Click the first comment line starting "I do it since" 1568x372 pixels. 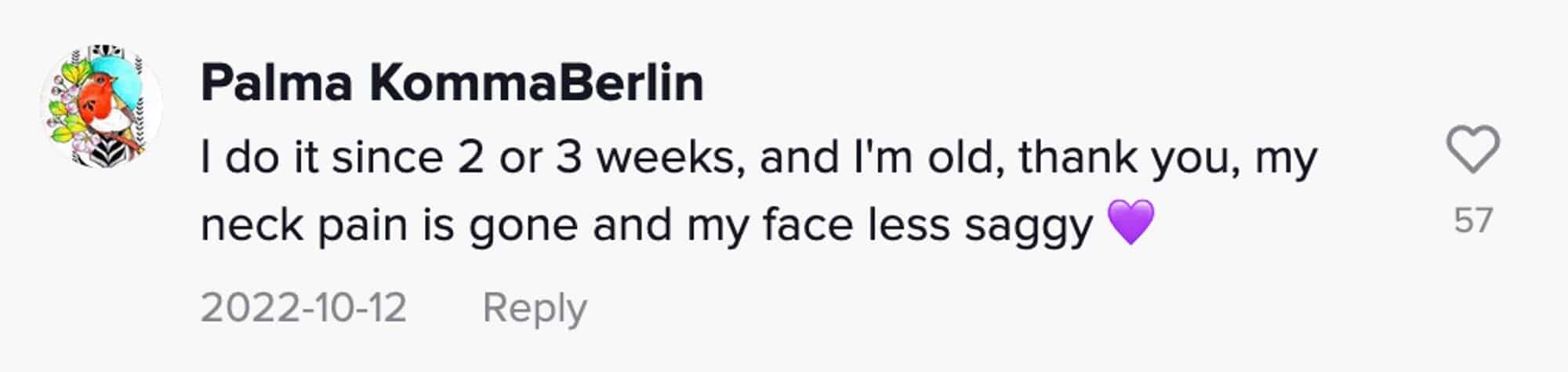click(x=758, y=158)
